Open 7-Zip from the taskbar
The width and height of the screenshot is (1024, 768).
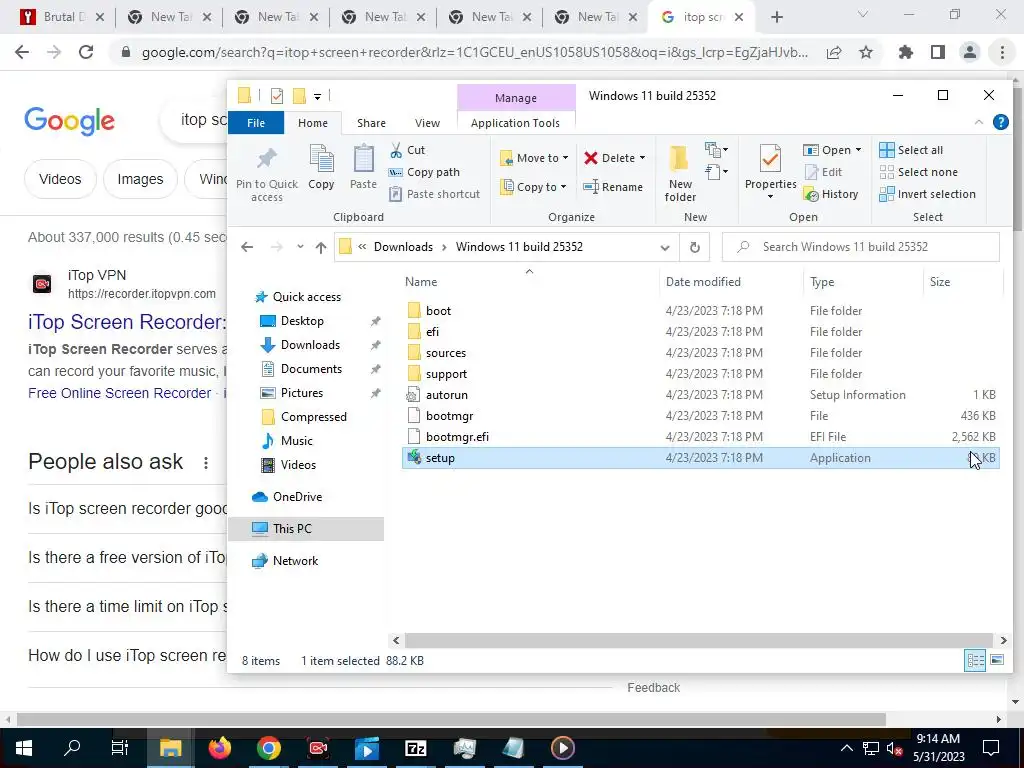[416, 748]
